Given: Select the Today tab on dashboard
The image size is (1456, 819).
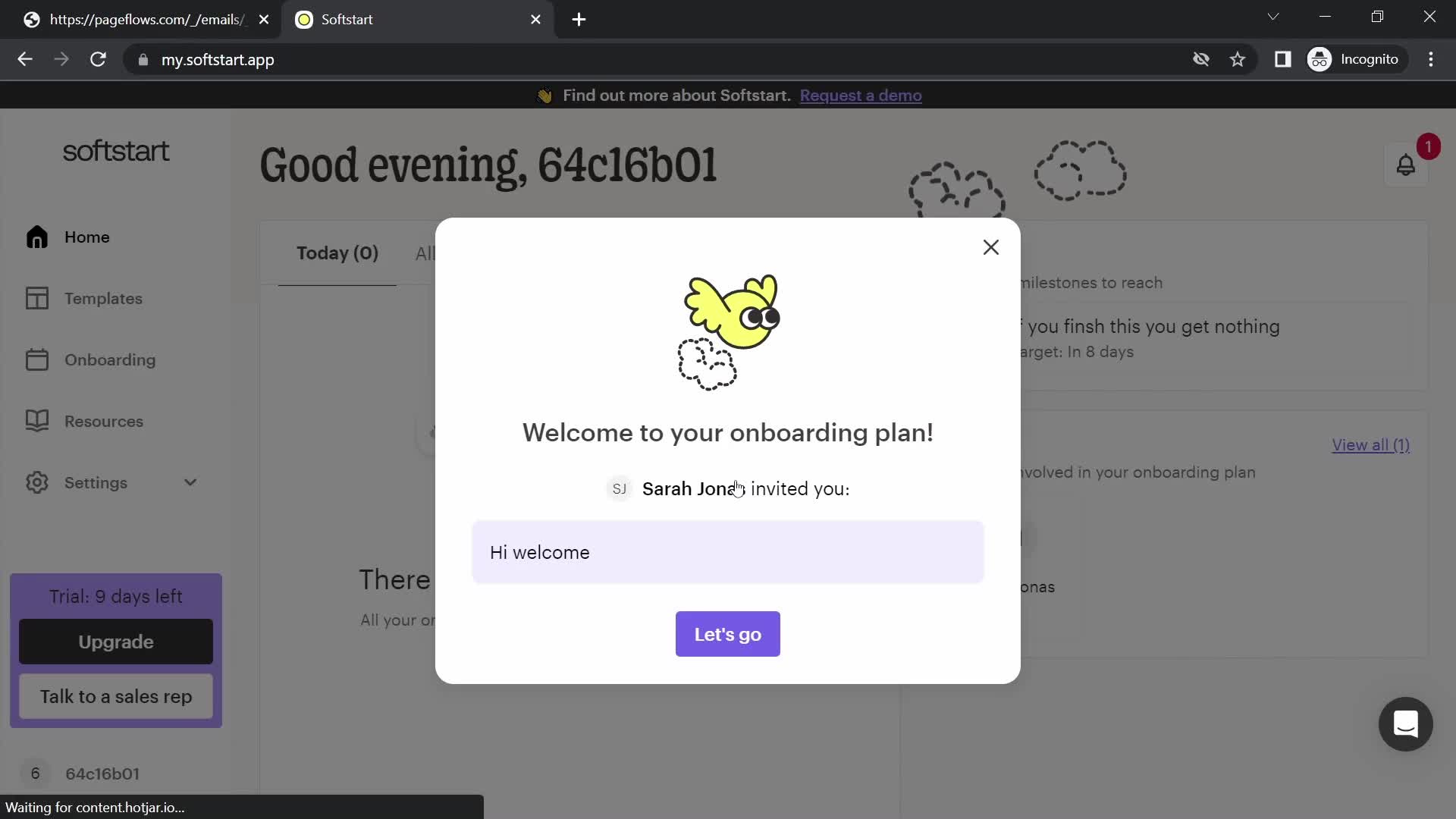Looking at the screenshot, I should pos(337,253).
